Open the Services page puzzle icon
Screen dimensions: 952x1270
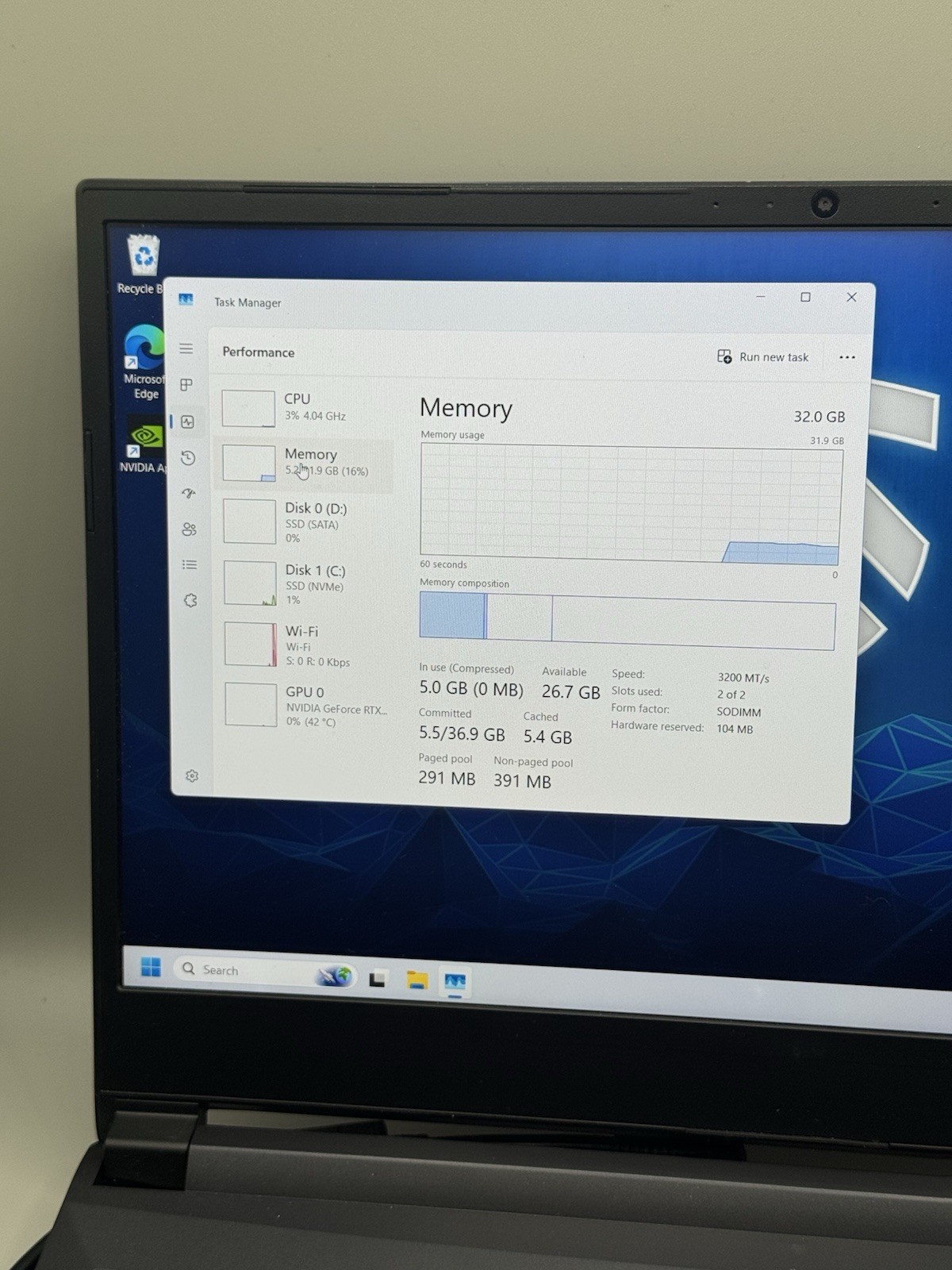[x=190, y=600]
